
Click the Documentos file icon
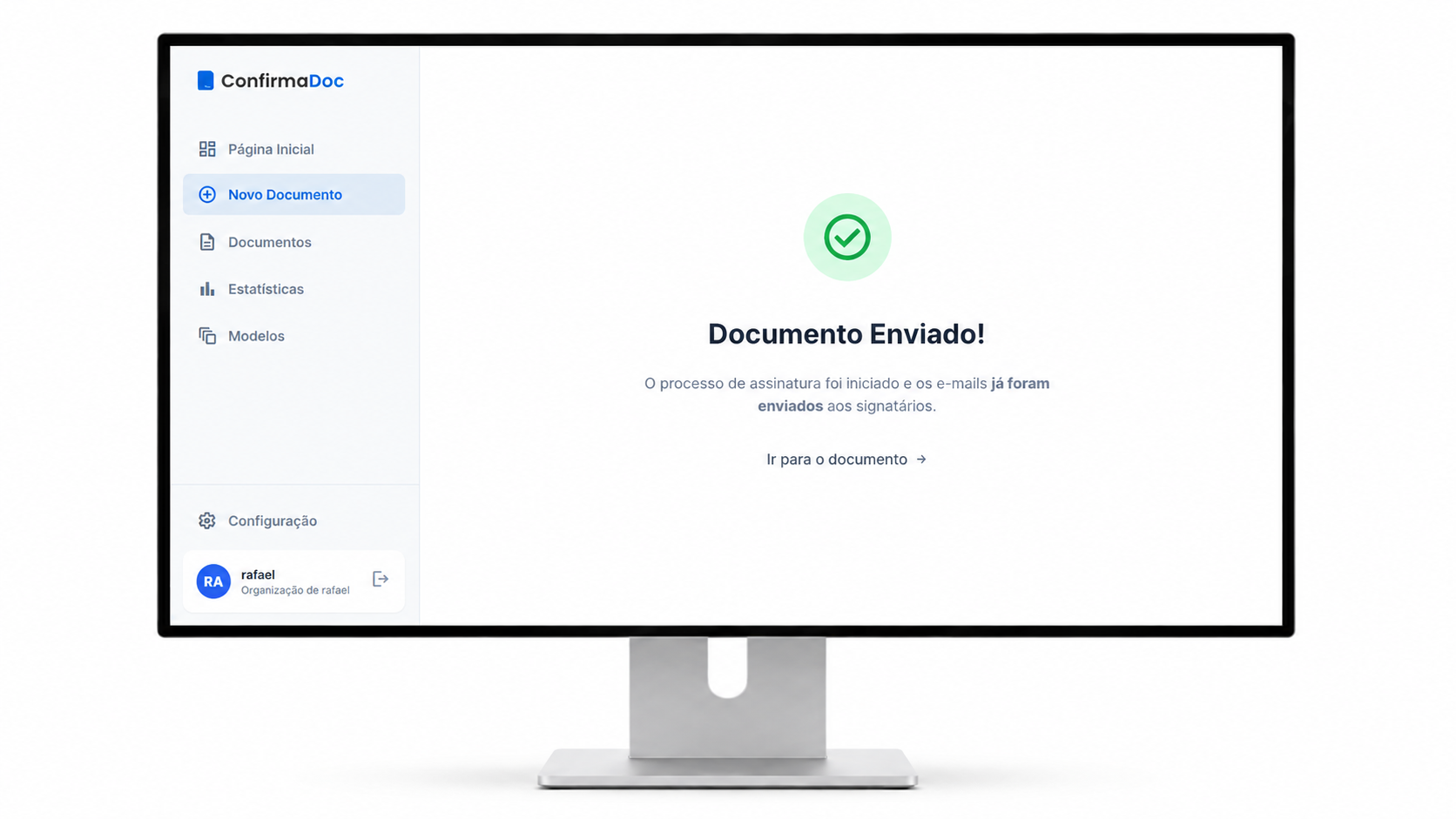click(207, 242)
